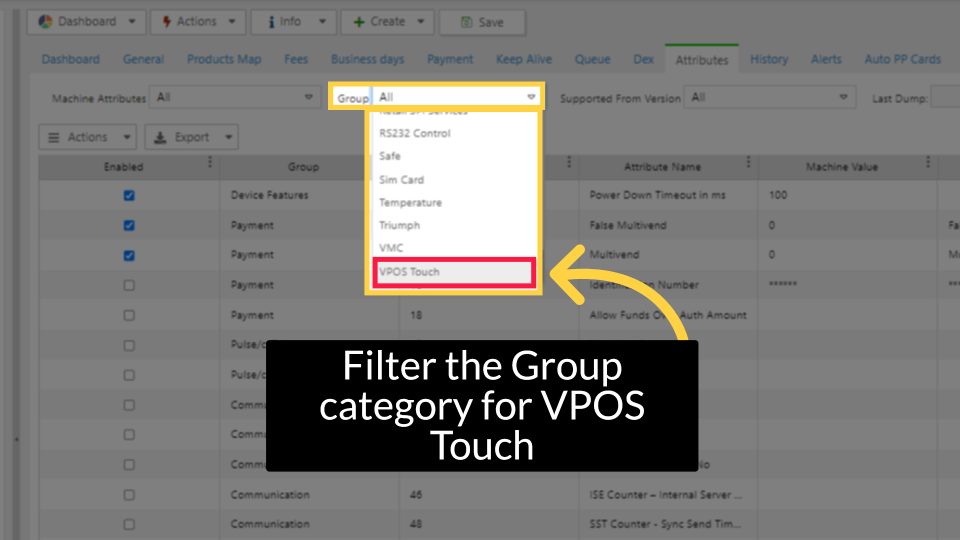Switch to the Dashboard tab

pos(70,59)
